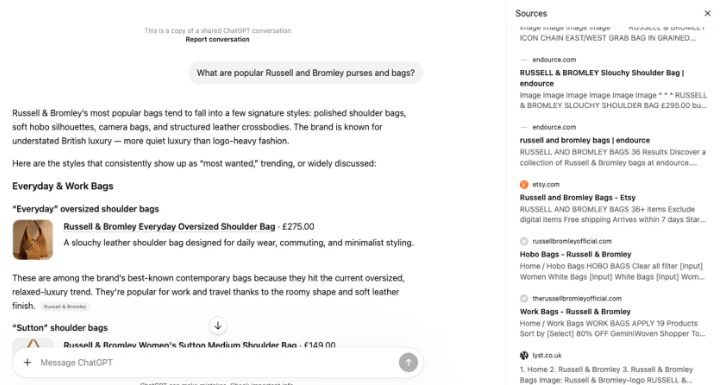
Task: Close the Sources panel
Action: pyautogui.click(x=708, y=13)
